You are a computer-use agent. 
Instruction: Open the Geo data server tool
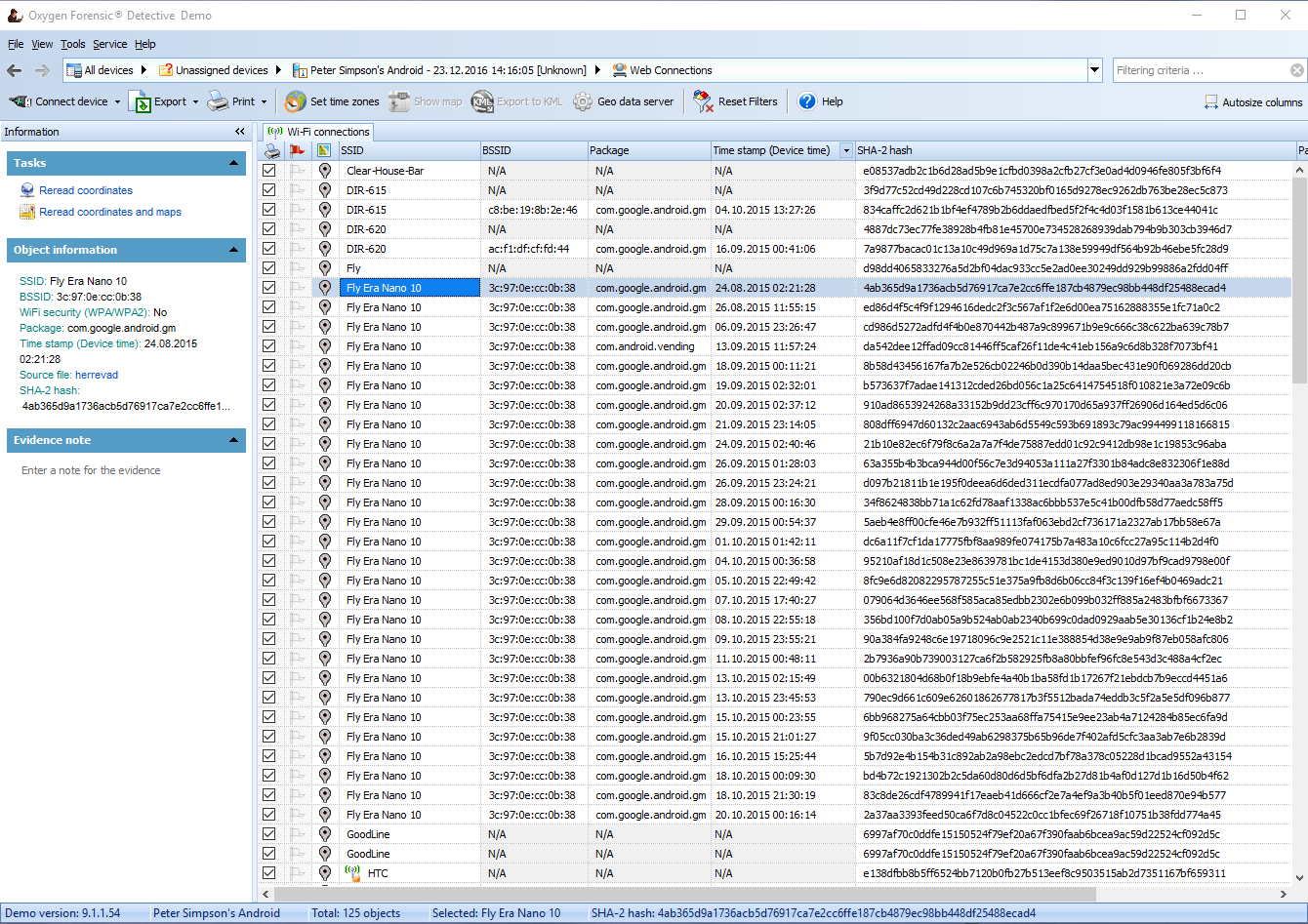[624, 100]
